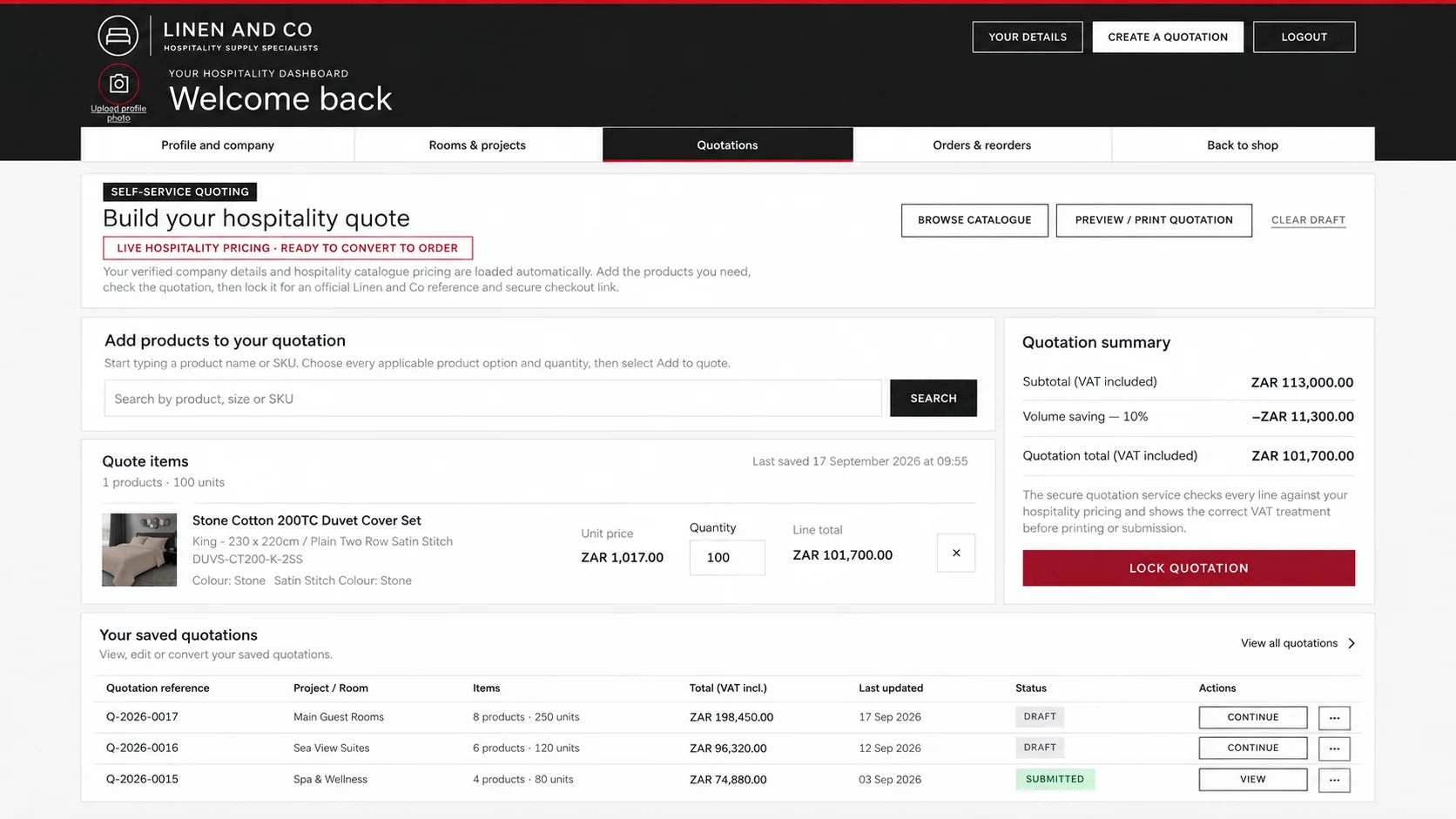Click the SUBMITTED status badge
The width and height of the screenshot is (1456, 819).
tap(1055, 779)
